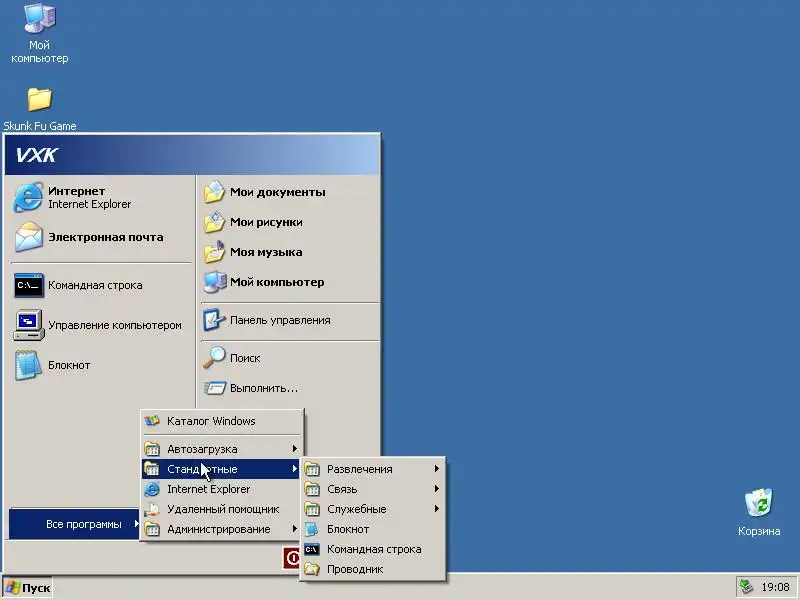
Task: Expand the Стандартные submenu arrow
Action: 294,469
